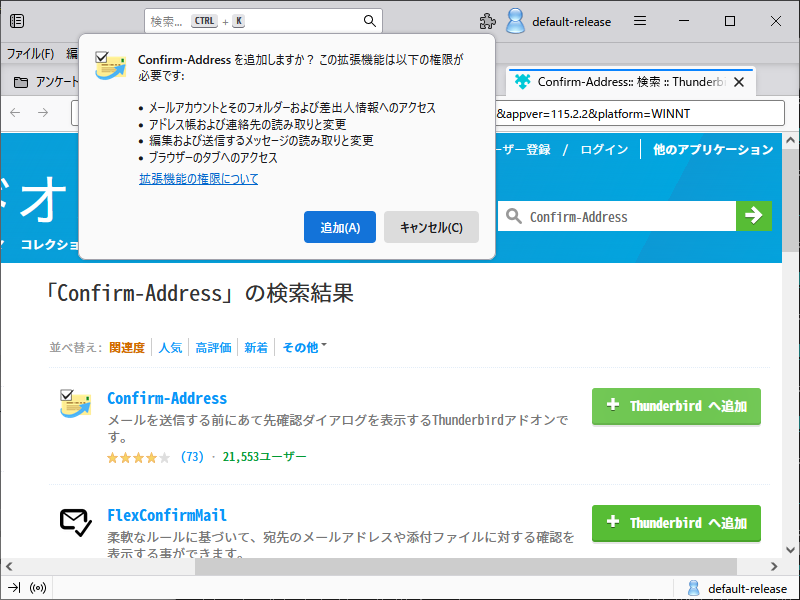Toggle the status bar collapse arrow icon
The height and width of the screenshot is (600, 800).
14,588
